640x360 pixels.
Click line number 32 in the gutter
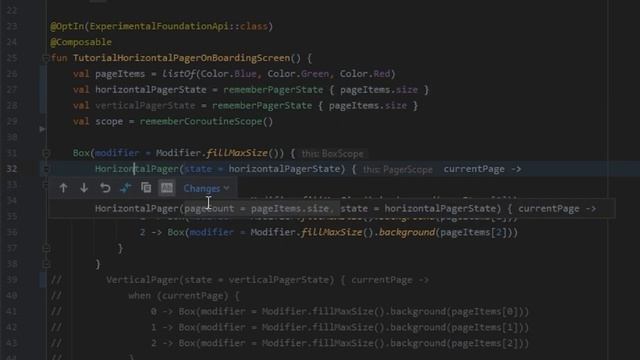pyautogui.click(x=12, y=169)
